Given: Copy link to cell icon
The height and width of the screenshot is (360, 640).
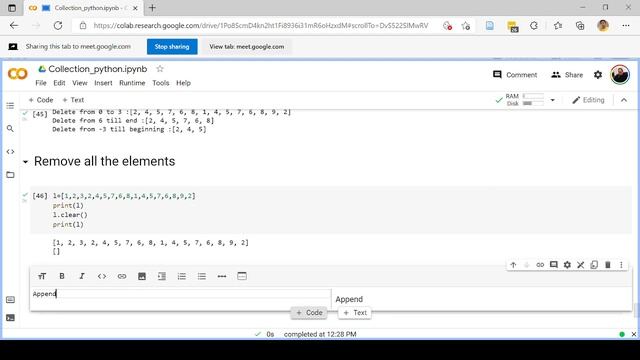Looking at the screenshot, I should 540,265.
